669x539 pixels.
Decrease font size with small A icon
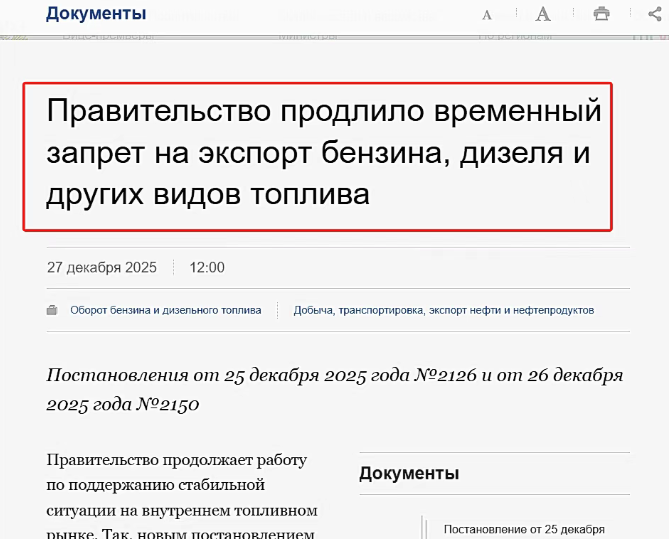point(487,14)
